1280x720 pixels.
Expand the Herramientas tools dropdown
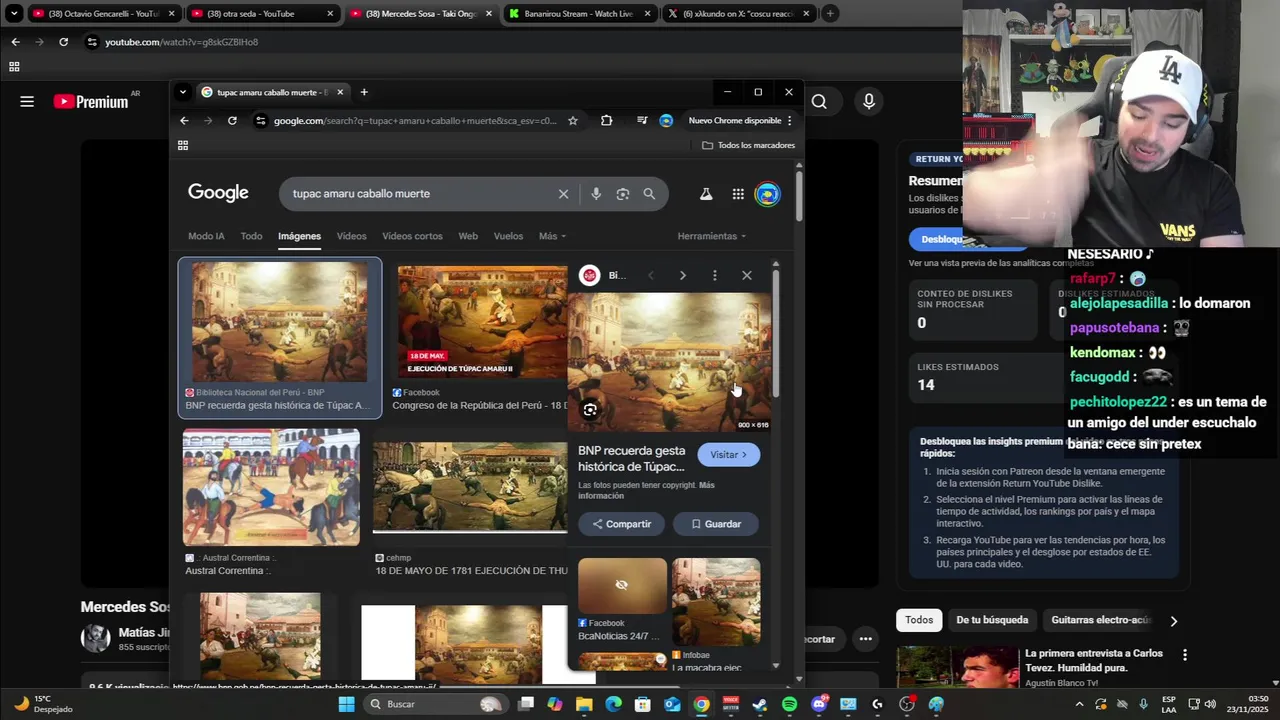[712, 236]
